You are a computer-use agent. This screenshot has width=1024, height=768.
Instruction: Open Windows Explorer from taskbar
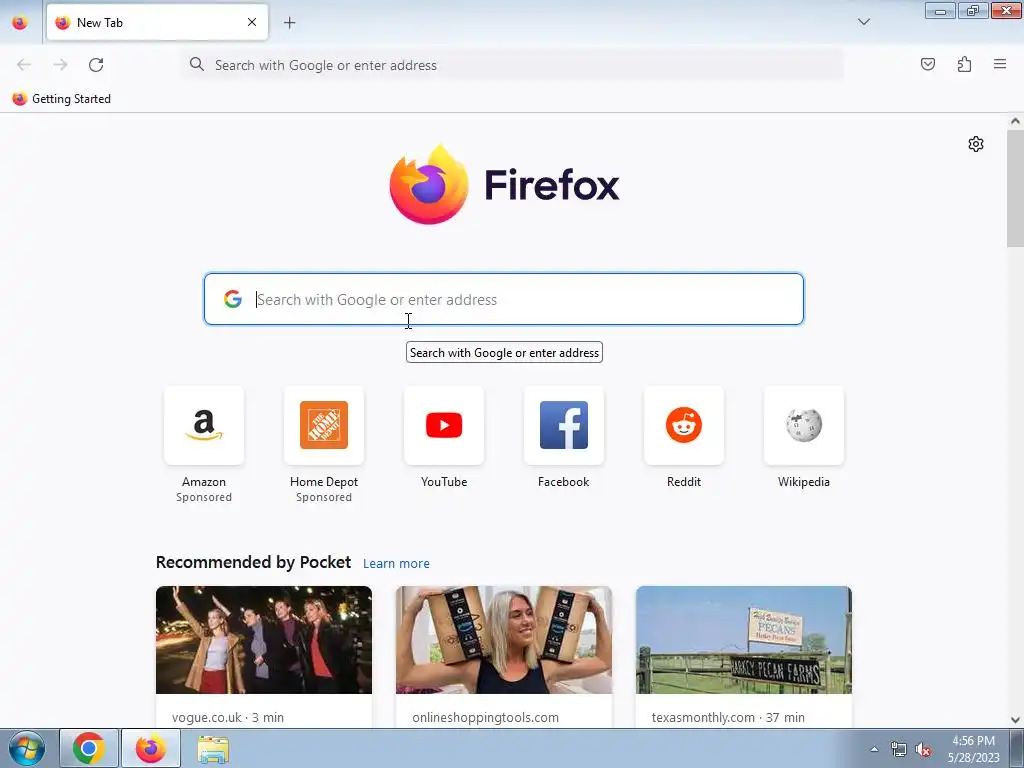pos(213,748)
